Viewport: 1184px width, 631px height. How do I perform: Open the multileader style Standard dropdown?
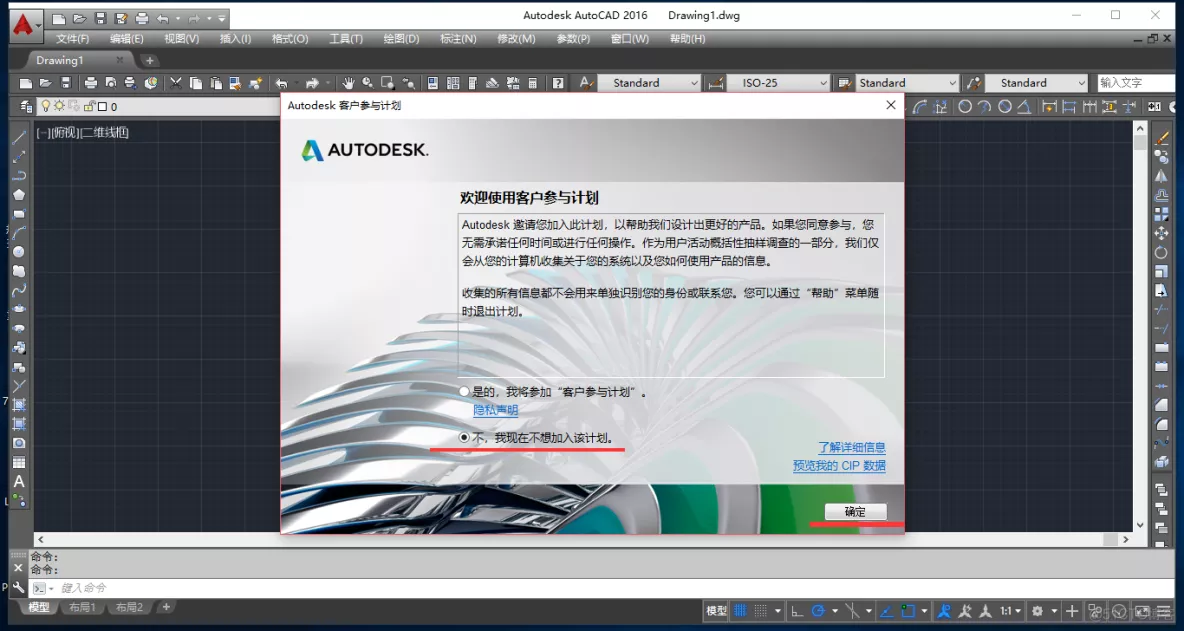point(1036,83)
